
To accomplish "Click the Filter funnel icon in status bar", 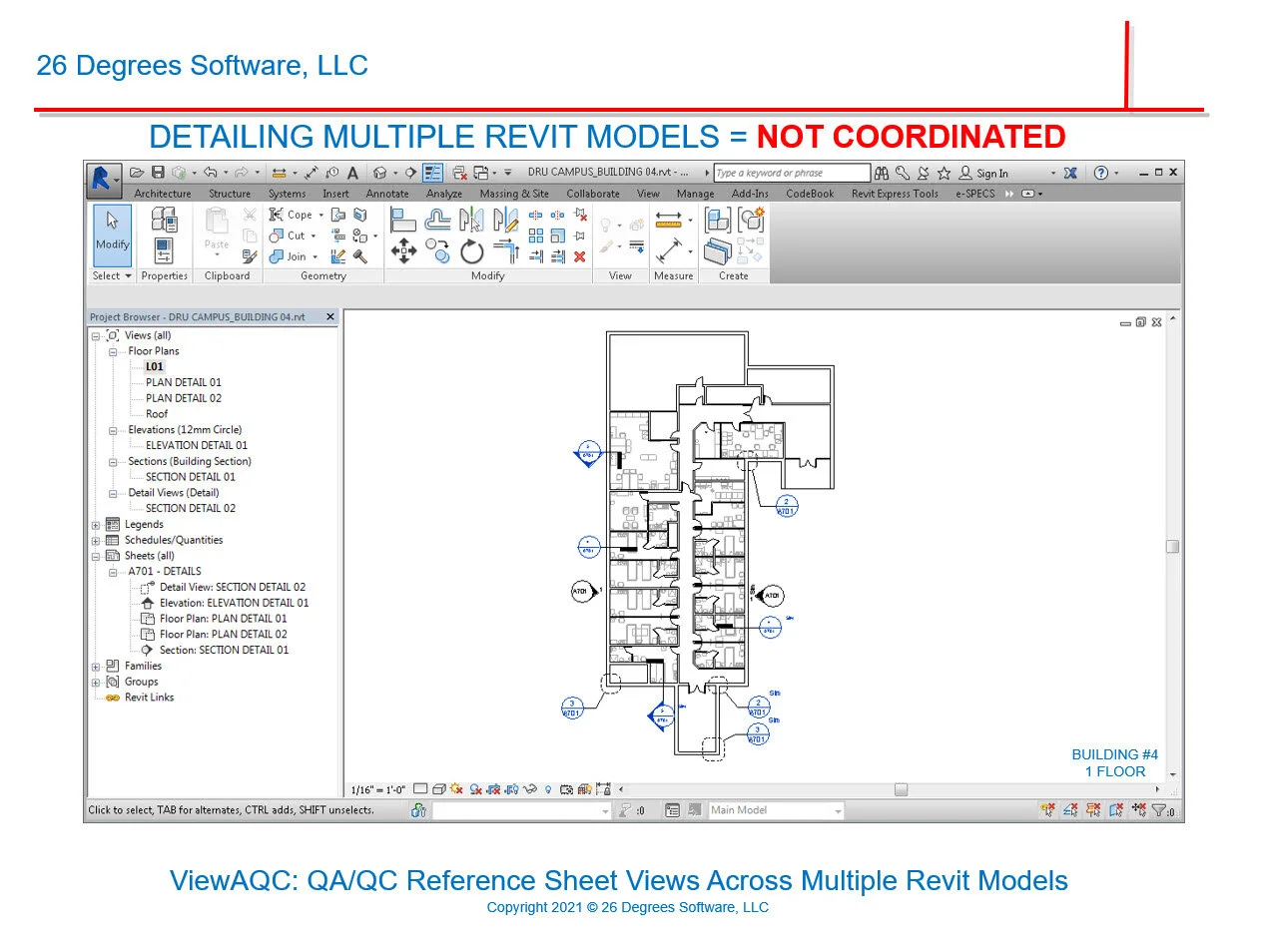I will point(1161,810).
